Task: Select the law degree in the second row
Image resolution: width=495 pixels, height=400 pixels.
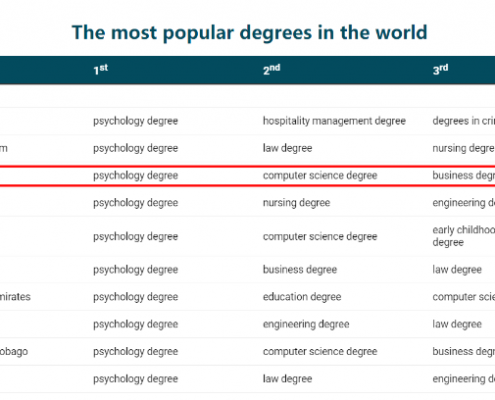Action: 287,148
